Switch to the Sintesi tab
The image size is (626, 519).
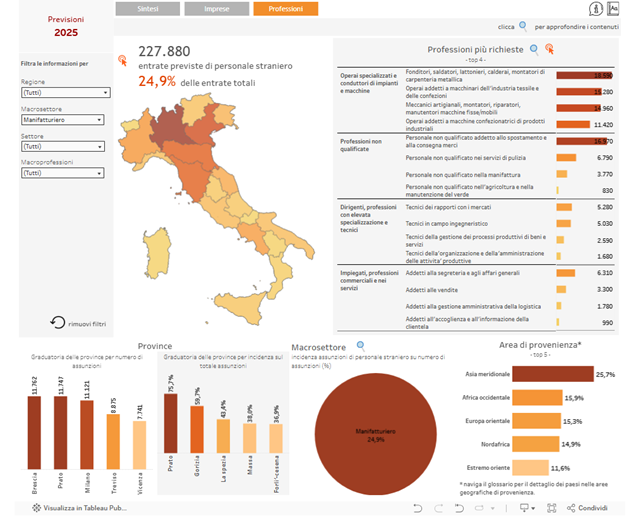(x=147, y=9)
